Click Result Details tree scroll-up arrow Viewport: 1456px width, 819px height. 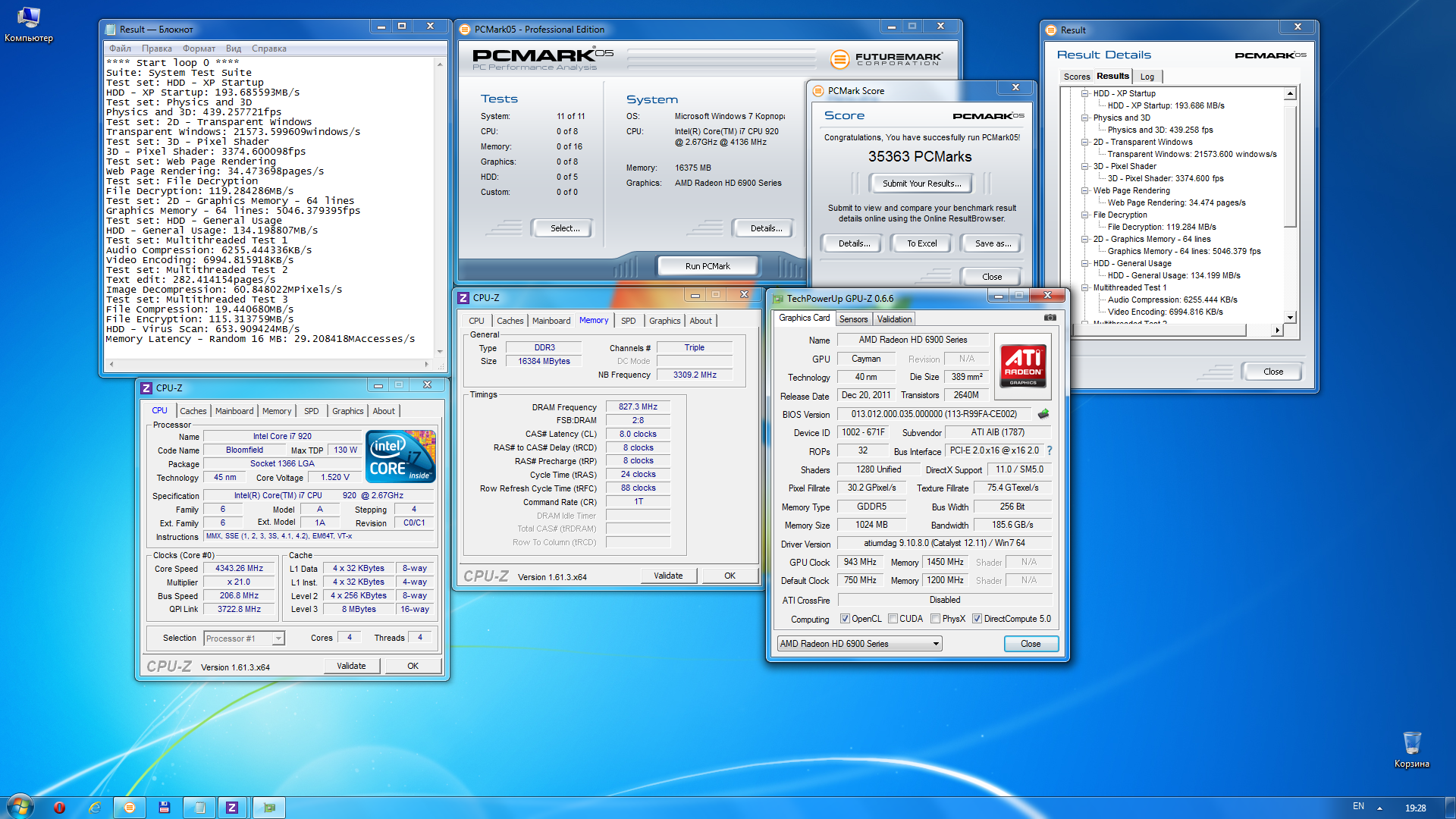click(x=1290, y=94)
